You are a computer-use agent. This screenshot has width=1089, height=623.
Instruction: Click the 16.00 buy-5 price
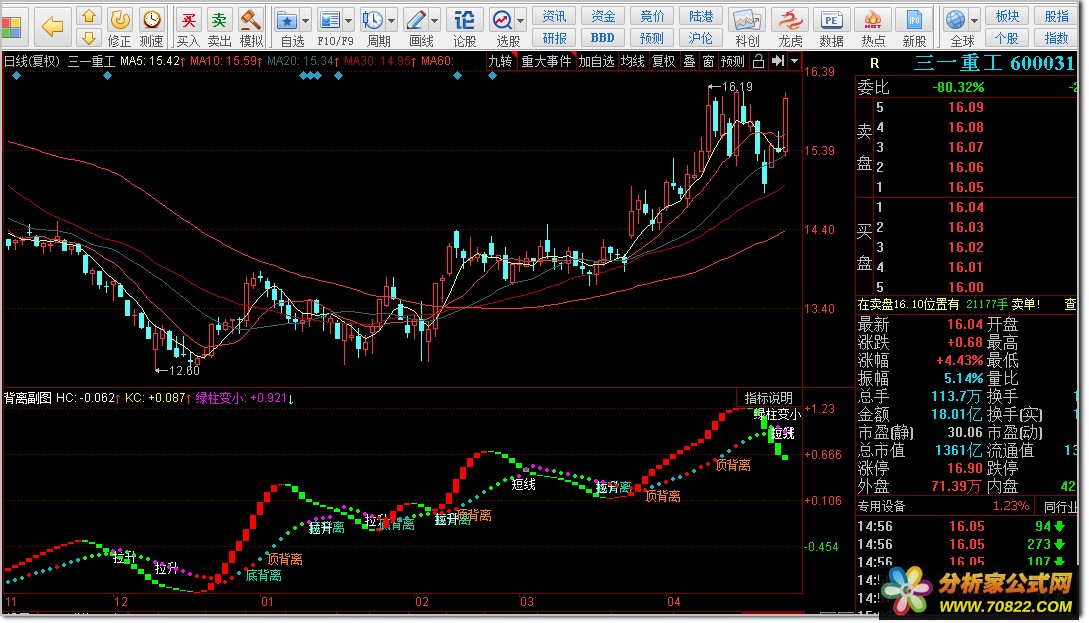[x=966, y=287]
